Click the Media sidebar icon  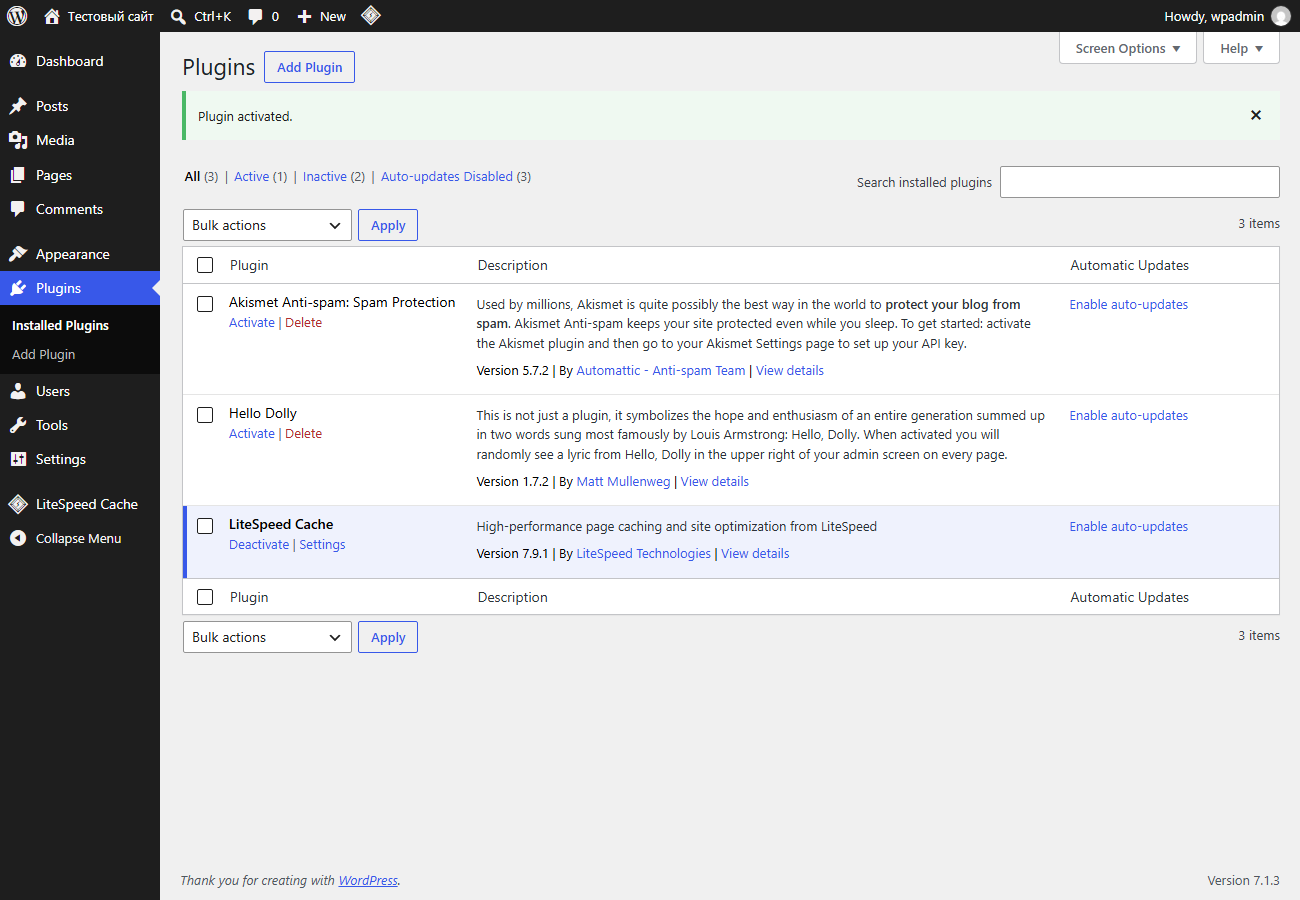pos(18,140)
